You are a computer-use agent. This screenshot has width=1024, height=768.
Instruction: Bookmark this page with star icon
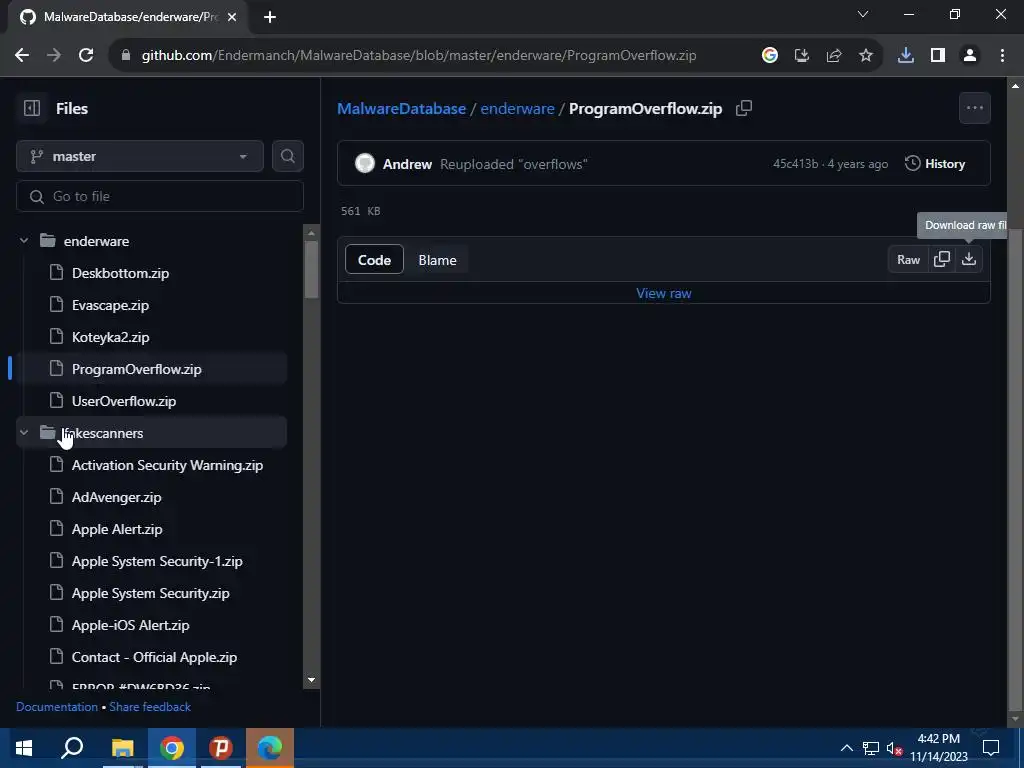coord(866,55)
